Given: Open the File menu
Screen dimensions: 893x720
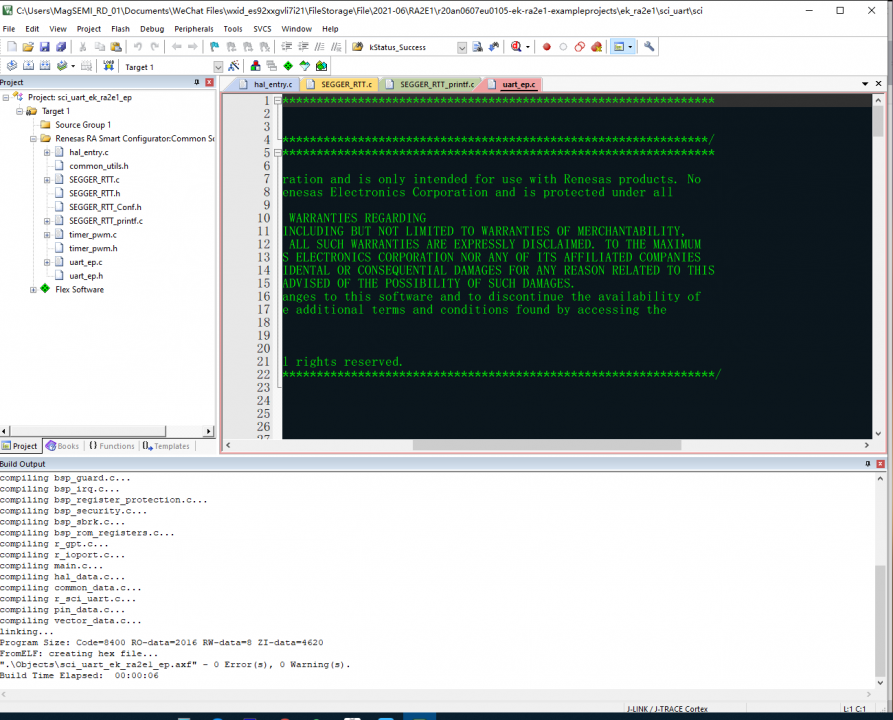Looking at the screenshot, I should [9, 28].
